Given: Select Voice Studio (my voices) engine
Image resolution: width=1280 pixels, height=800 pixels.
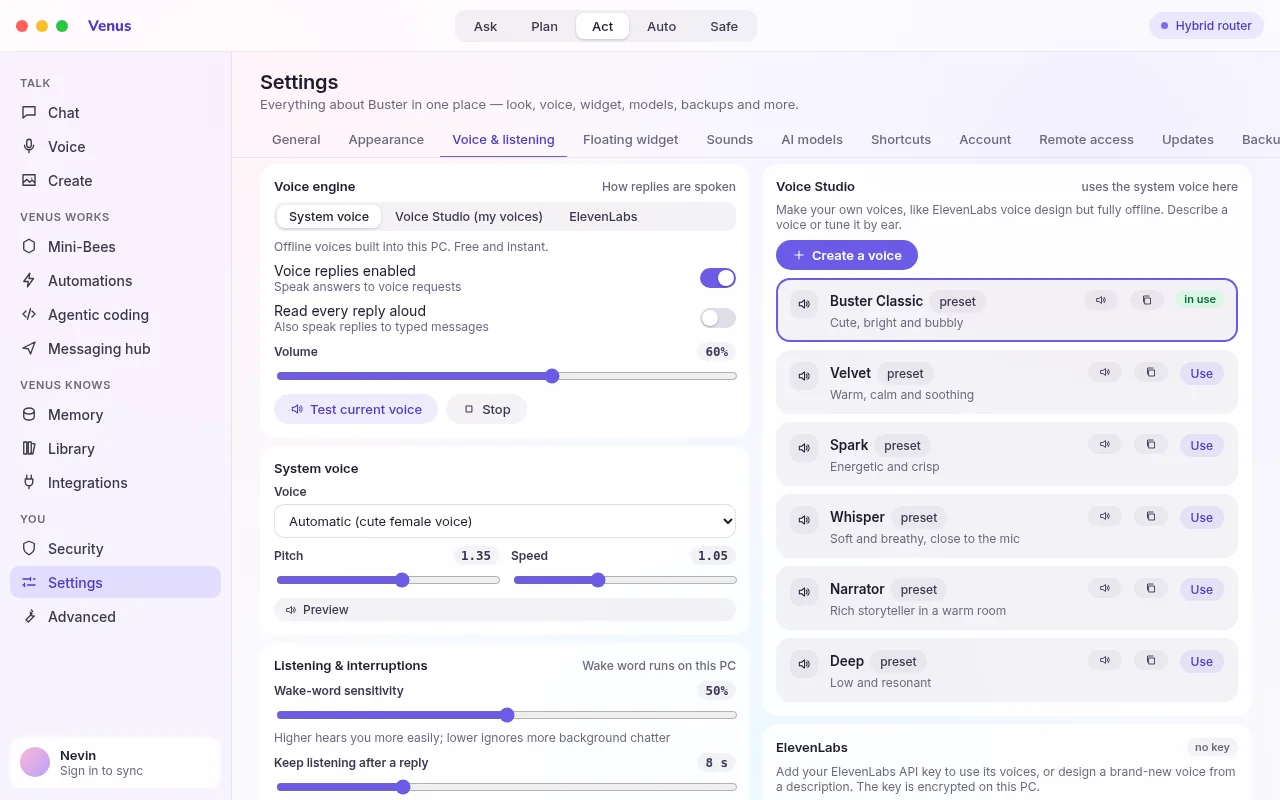Looking at the screenshot, I should (x=469, y=217).
